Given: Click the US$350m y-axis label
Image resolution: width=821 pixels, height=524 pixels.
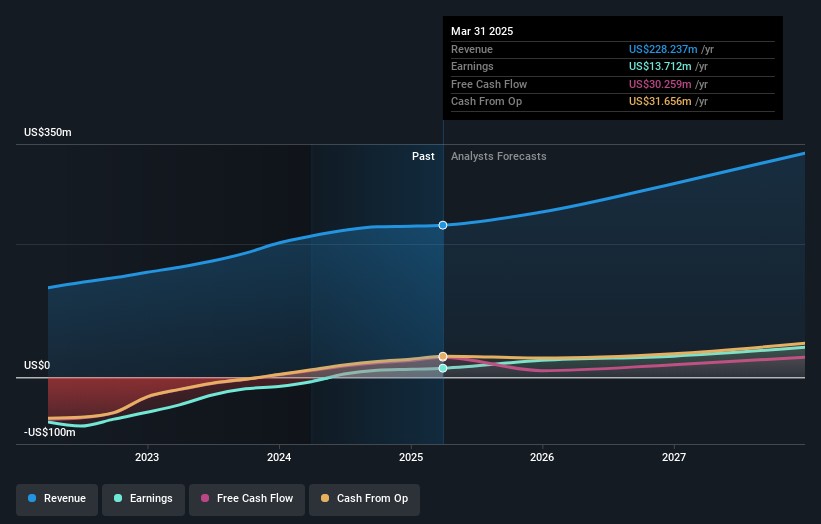Looking at the screenshot, I should pos(48,132).
